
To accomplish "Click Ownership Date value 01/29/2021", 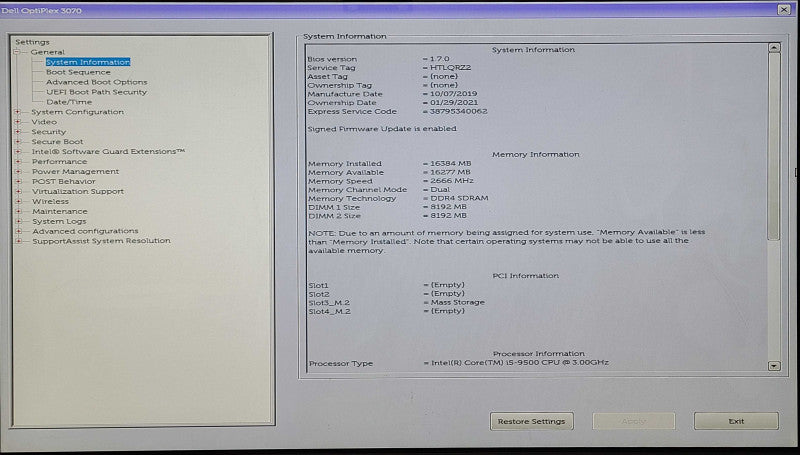I will pos(454,103).
